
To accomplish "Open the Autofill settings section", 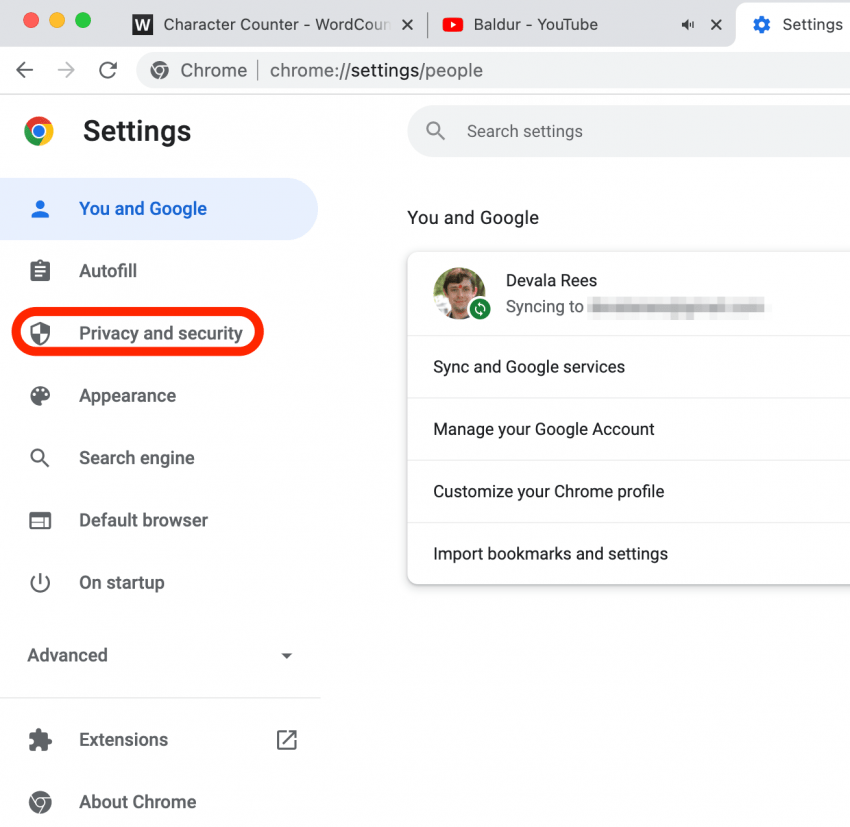I will tap(157, 270).
